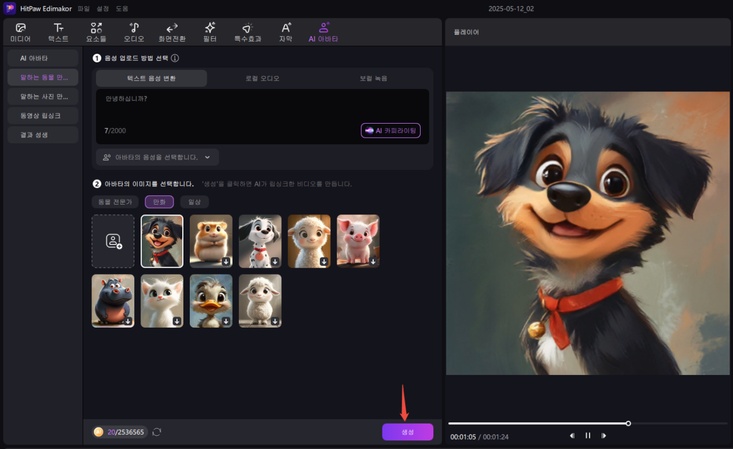Select the pink pig avatar thumbnail
Viewport: 733px width, 449px height.
tap(358, 241)
